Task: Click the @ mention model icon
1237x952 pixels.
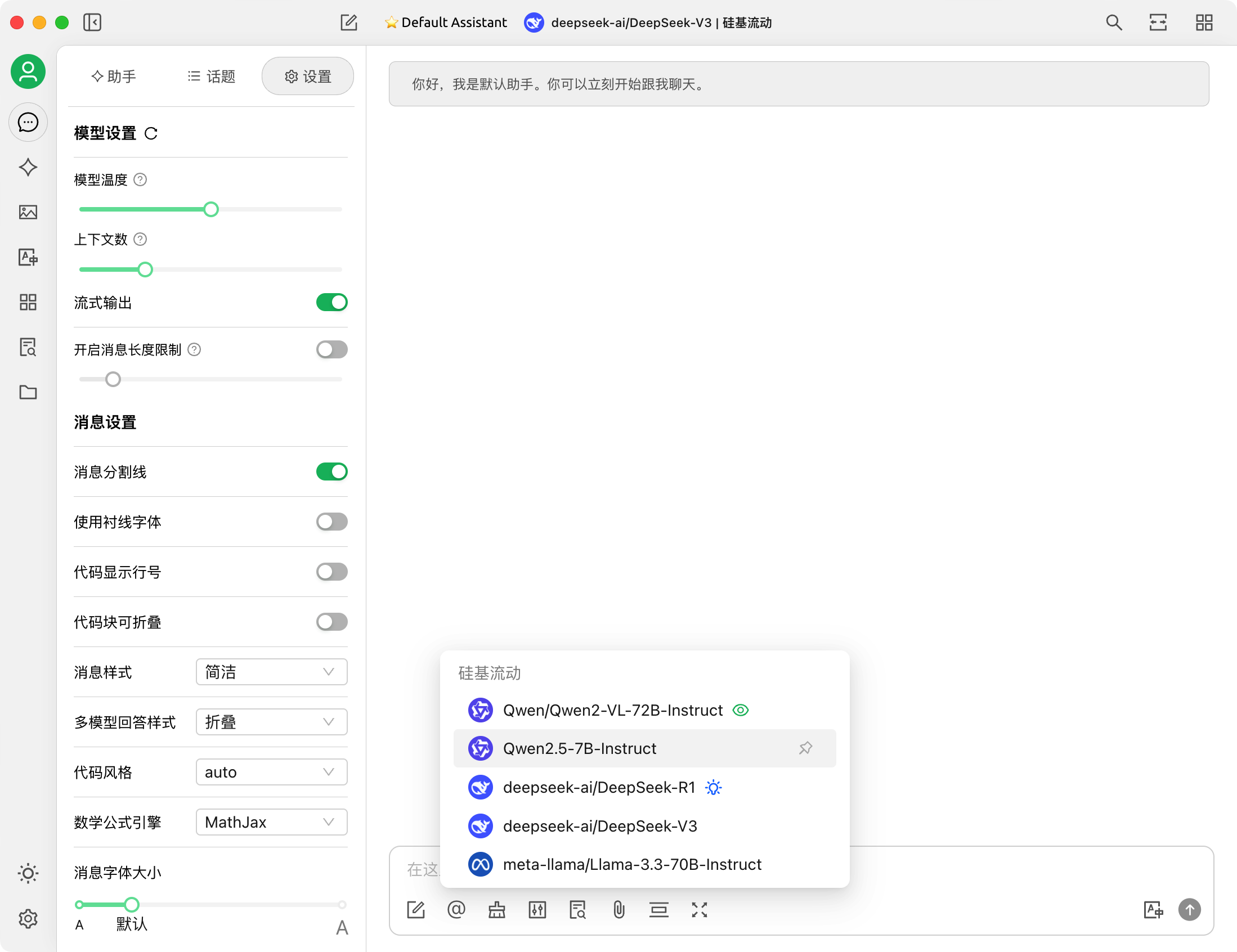Action: 456,910
